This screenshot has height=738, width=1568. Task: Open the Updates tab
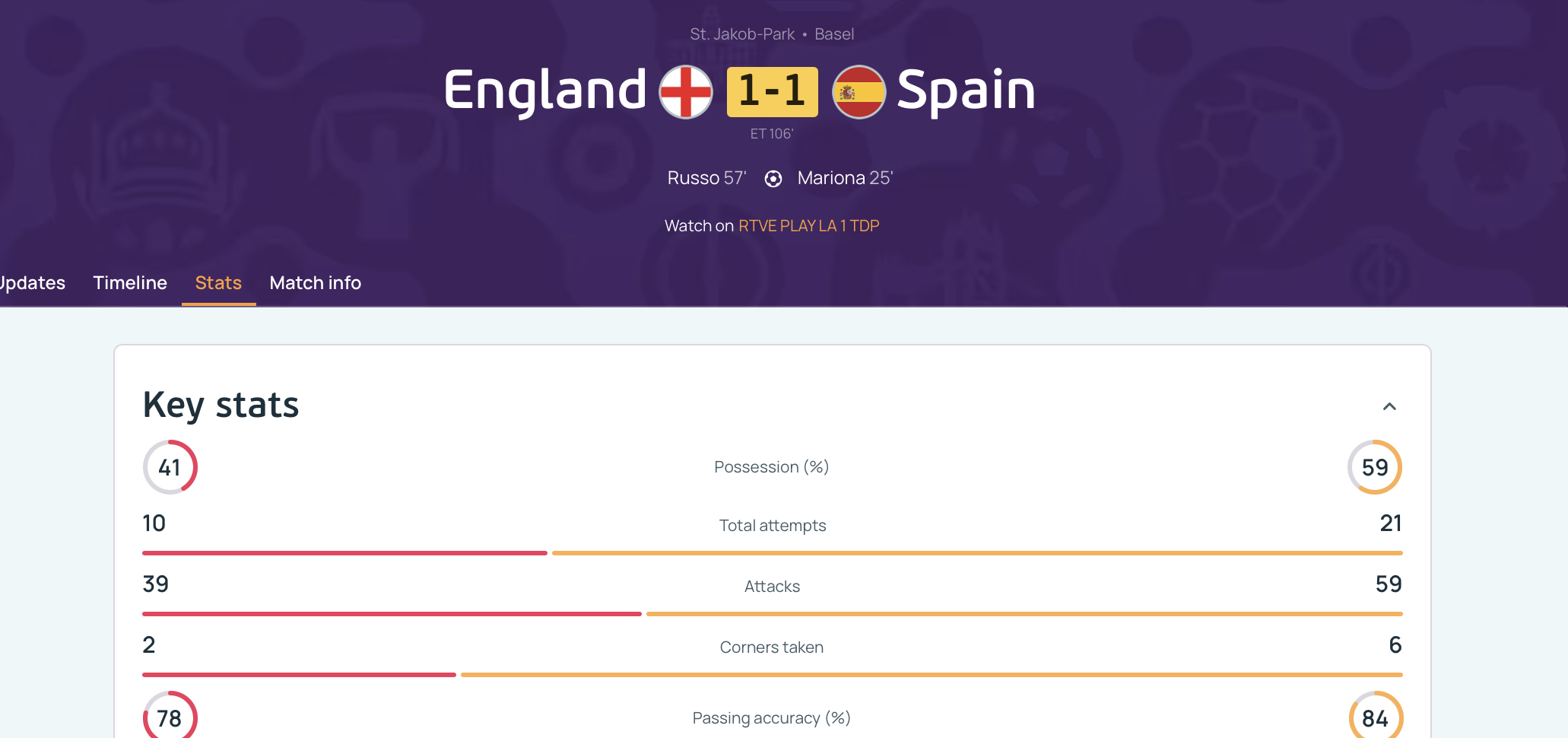32,283
